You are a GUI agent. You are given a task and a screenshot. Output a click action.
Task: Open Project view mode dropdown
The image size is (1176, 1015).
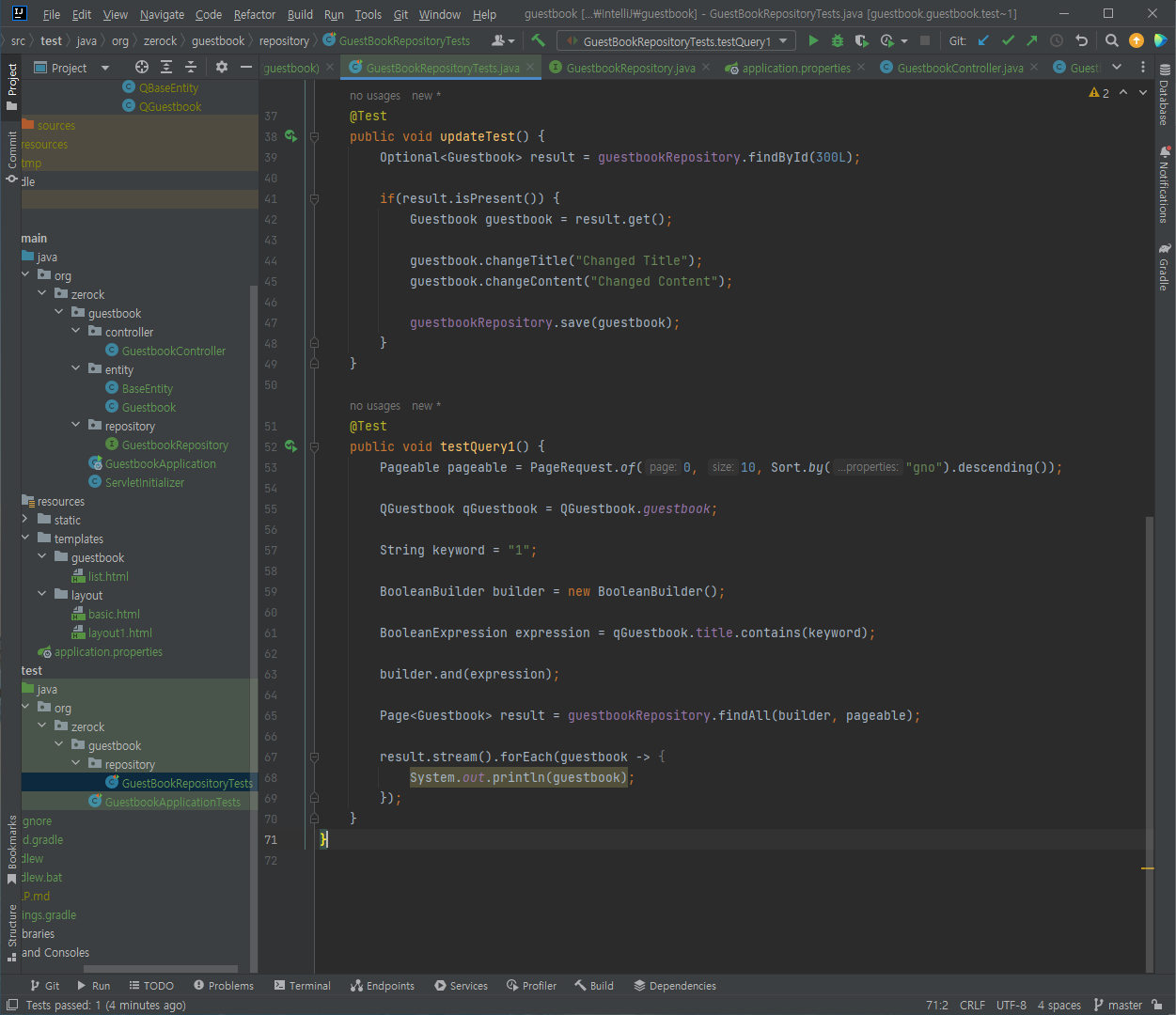coord(71,68)
